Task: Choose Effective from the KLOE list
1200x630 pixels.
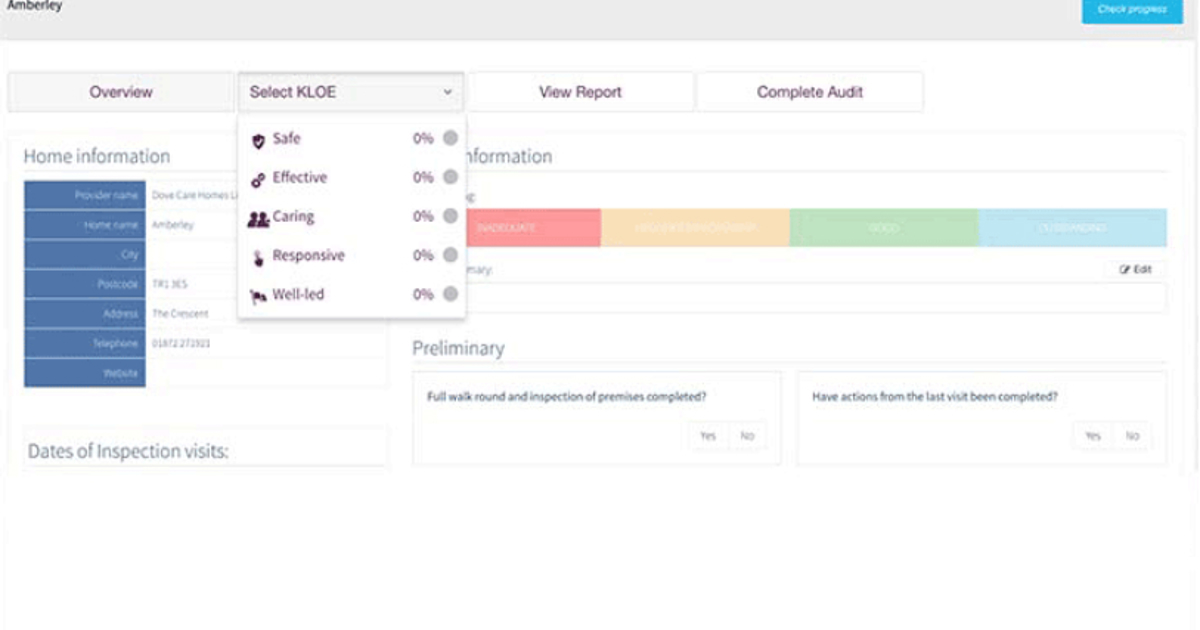Action: coord(299,178)
